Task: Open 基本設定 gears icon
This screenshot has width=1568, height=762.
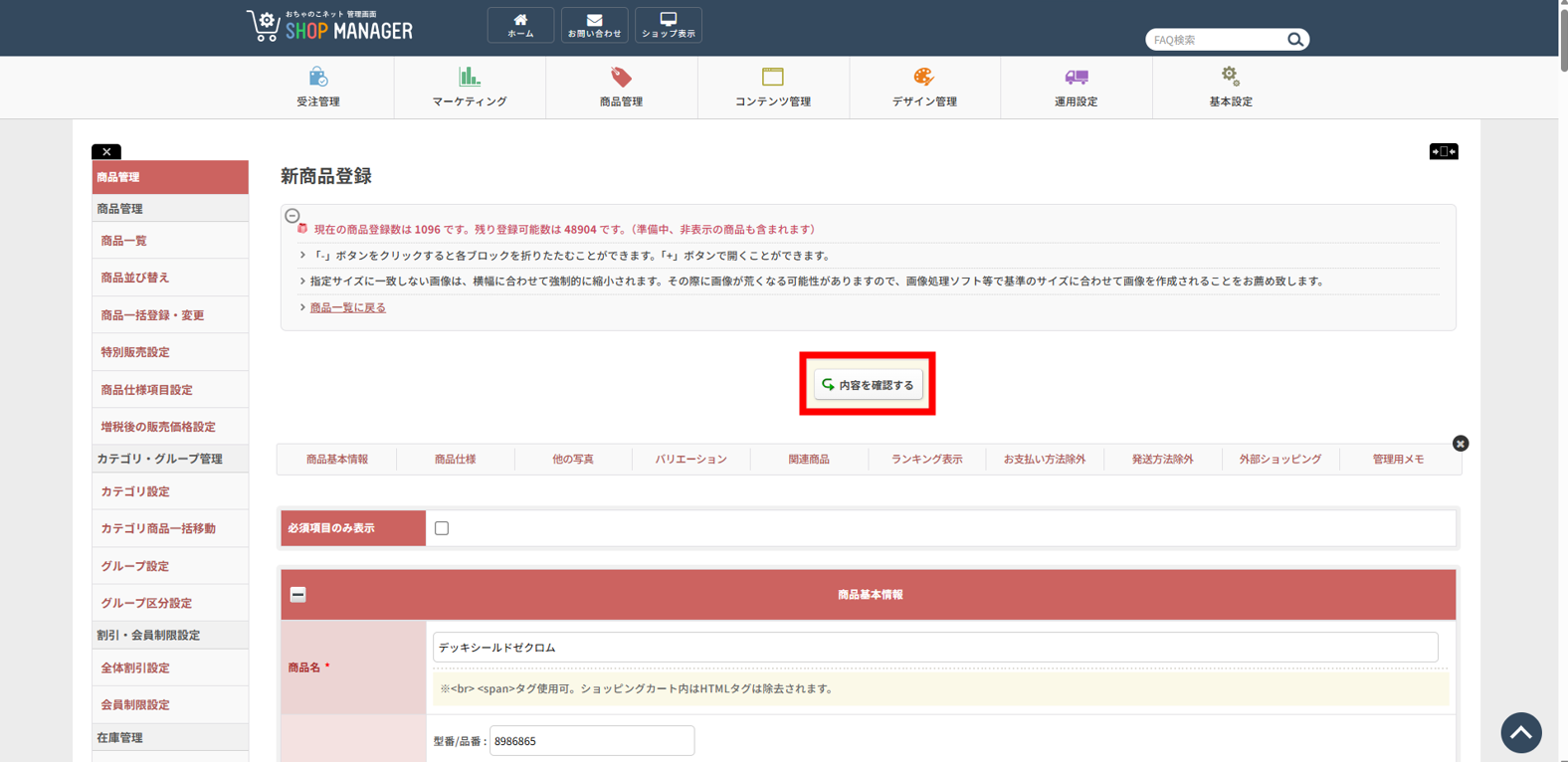Action: point(1231,78)
